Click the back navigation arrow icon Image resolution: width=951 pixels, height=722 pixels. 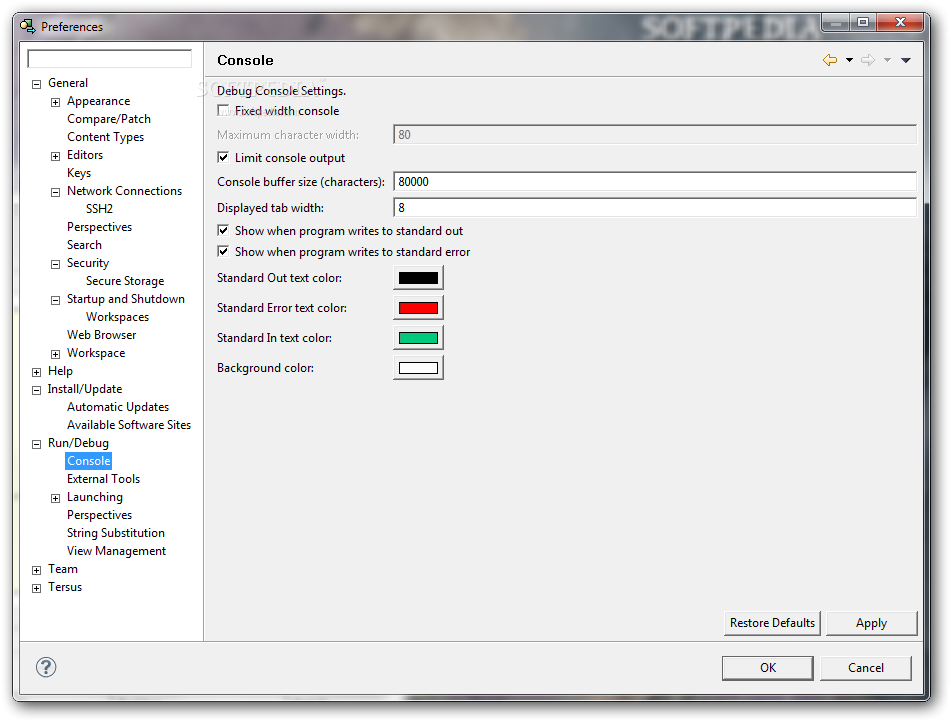[830, 60]
